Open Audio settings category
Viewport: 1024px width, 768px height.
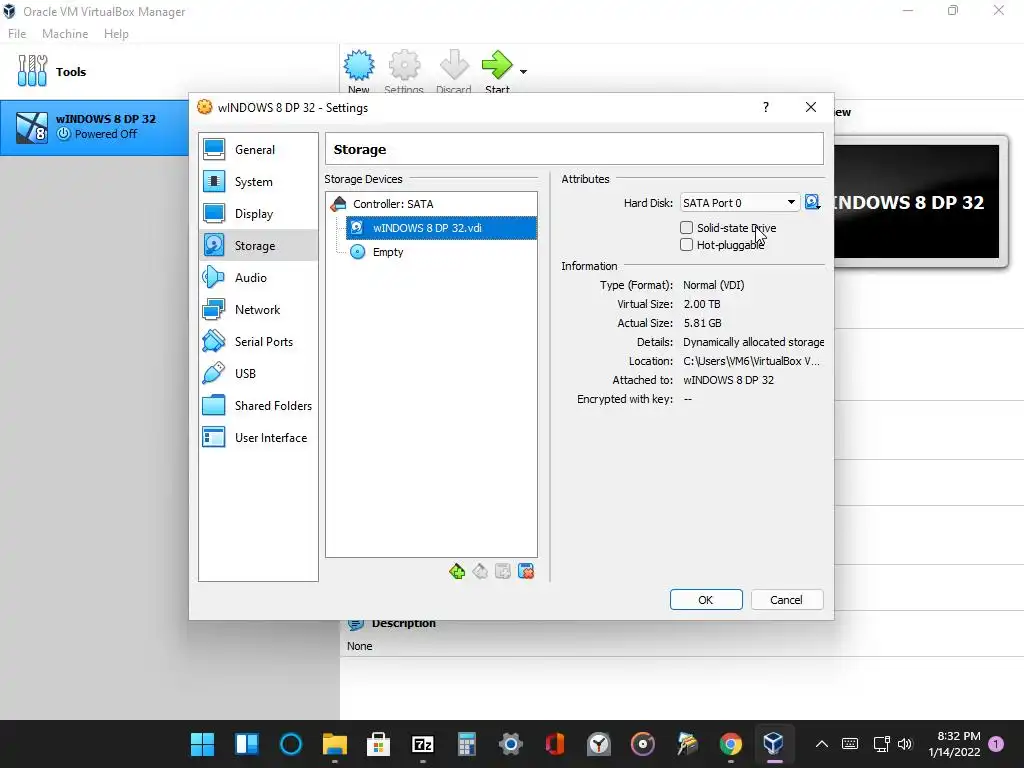[x=258, y=278]
